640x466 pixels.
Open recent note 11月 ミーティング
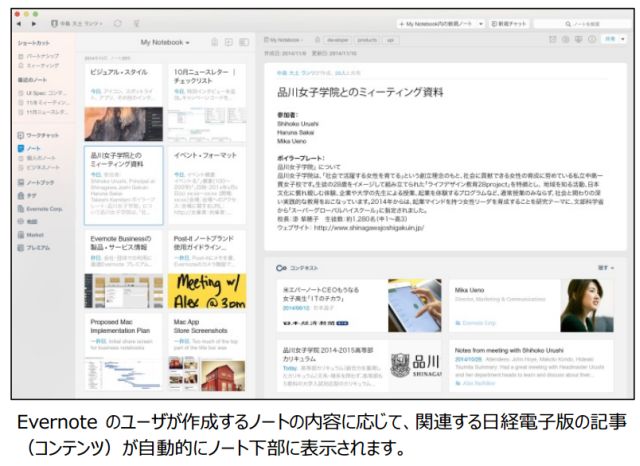(x=44, y=102)
